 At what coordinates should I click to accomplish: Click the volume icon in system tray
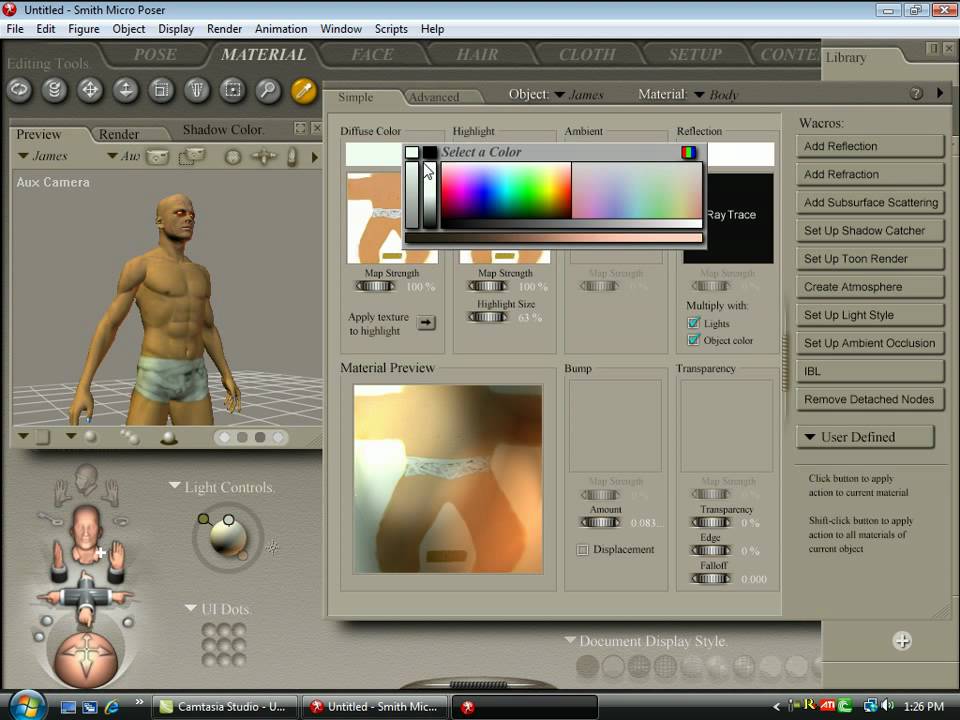pyautogui.click(x=888, y=706)
